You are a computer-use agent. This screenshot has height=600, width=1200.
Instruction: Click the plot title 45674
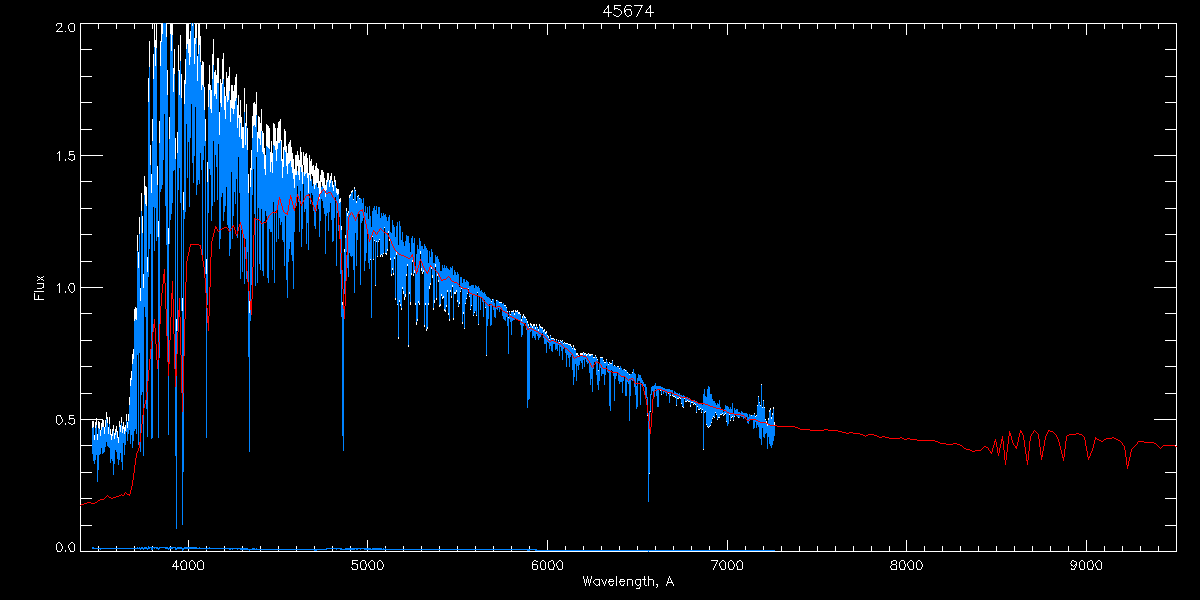click(x=627, y=11)
